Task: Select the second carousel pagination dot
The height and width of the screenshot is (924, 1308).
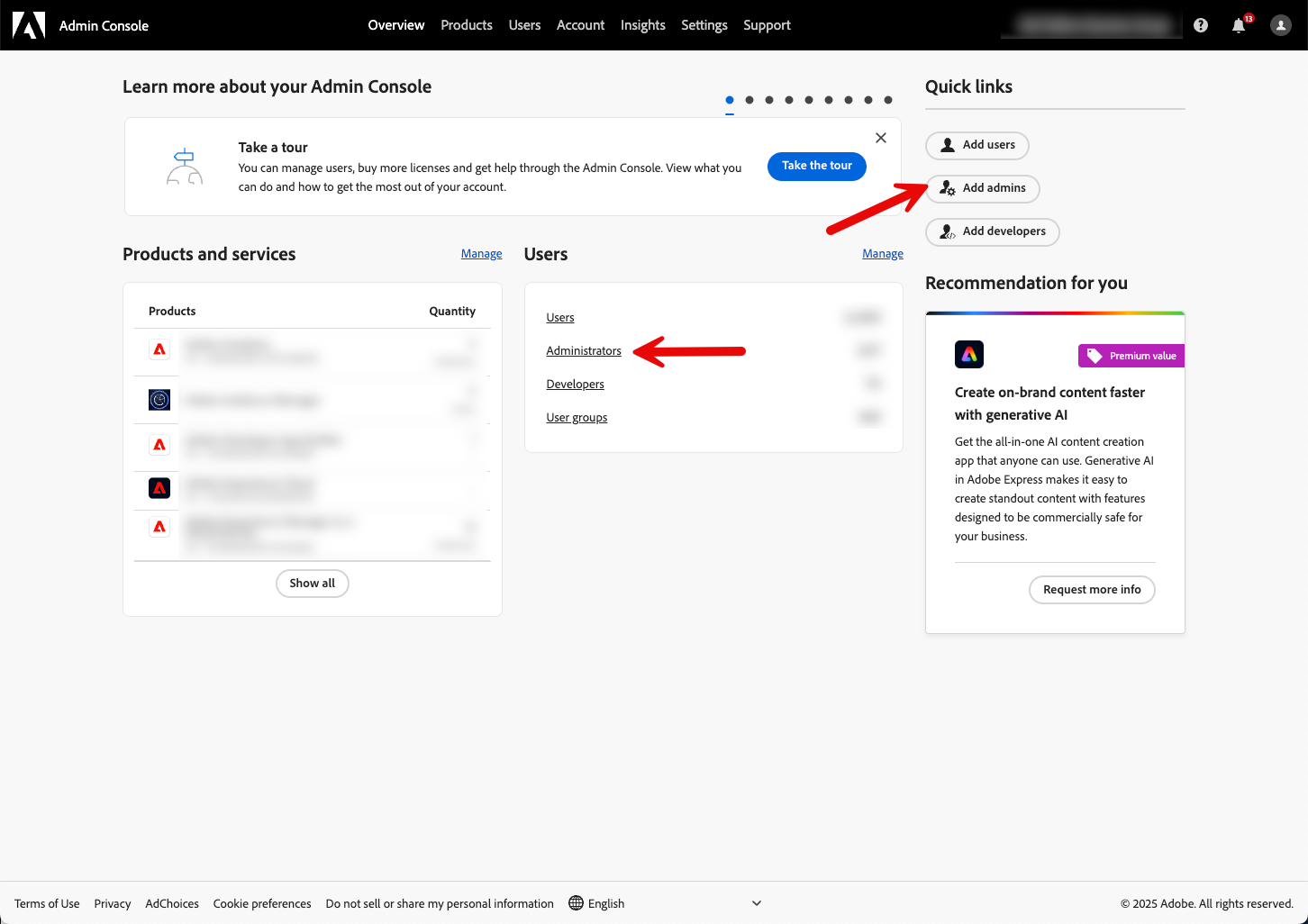Action: [x=749, y=100]
